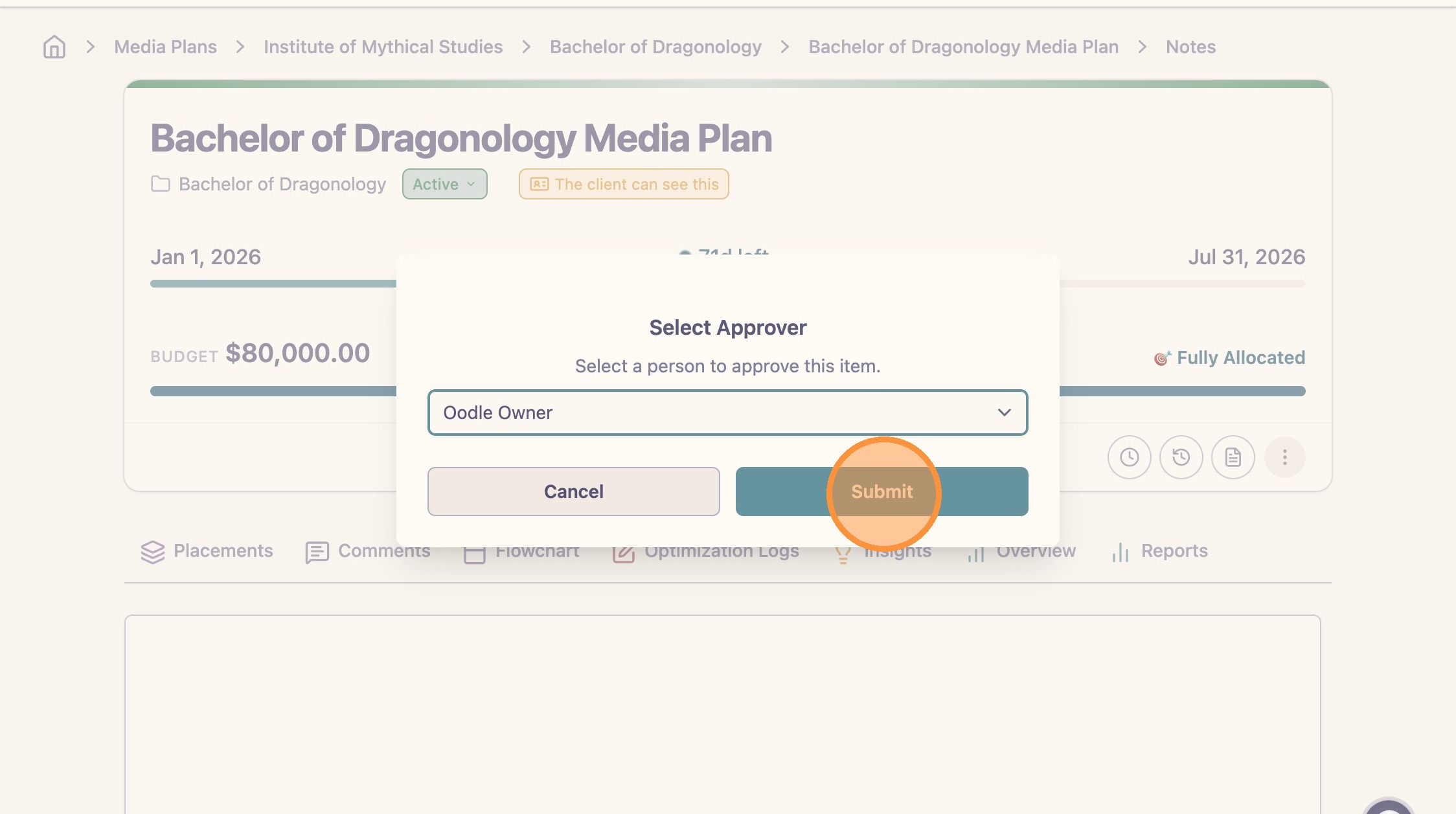This screenshot has height=814, width=1456.
Task: Switch to the Overview tab
Action: point(1021,552)
